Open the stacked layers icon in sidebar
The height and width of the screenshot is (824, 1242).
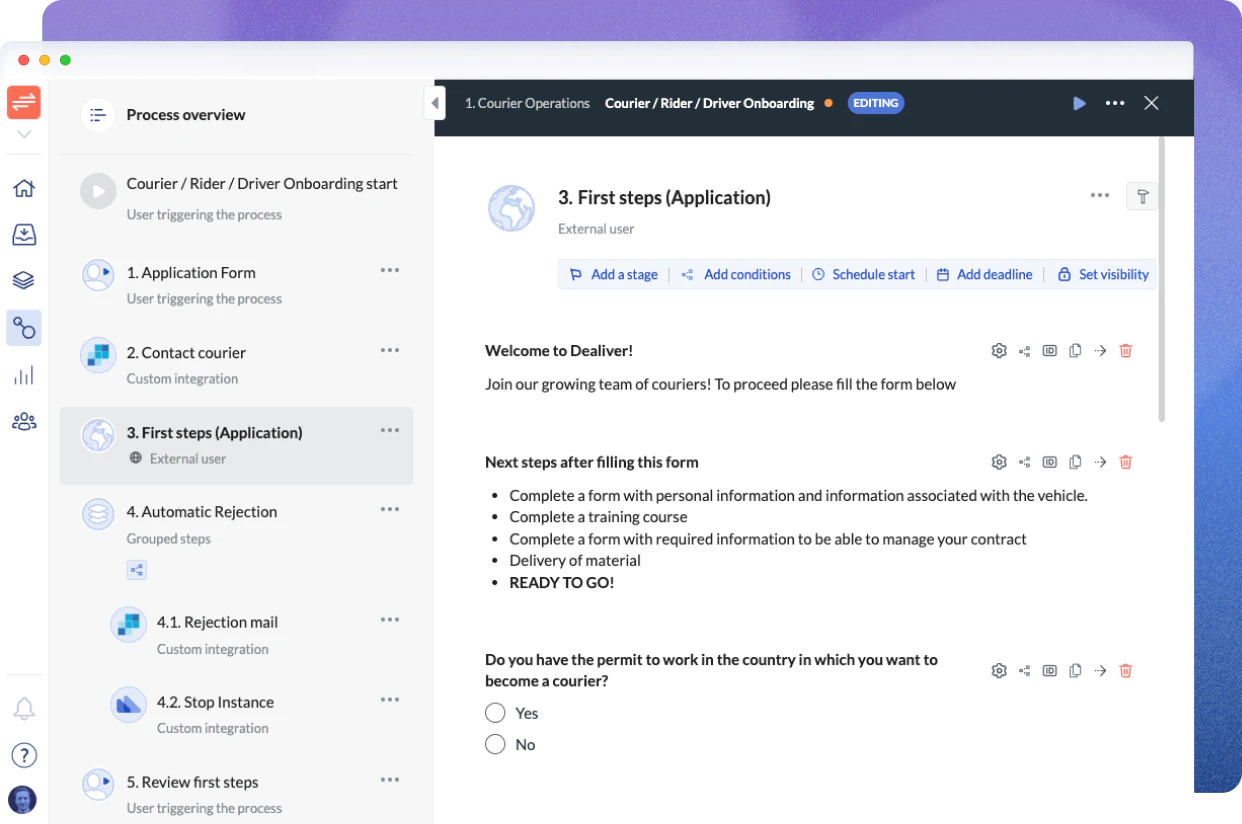24,281
